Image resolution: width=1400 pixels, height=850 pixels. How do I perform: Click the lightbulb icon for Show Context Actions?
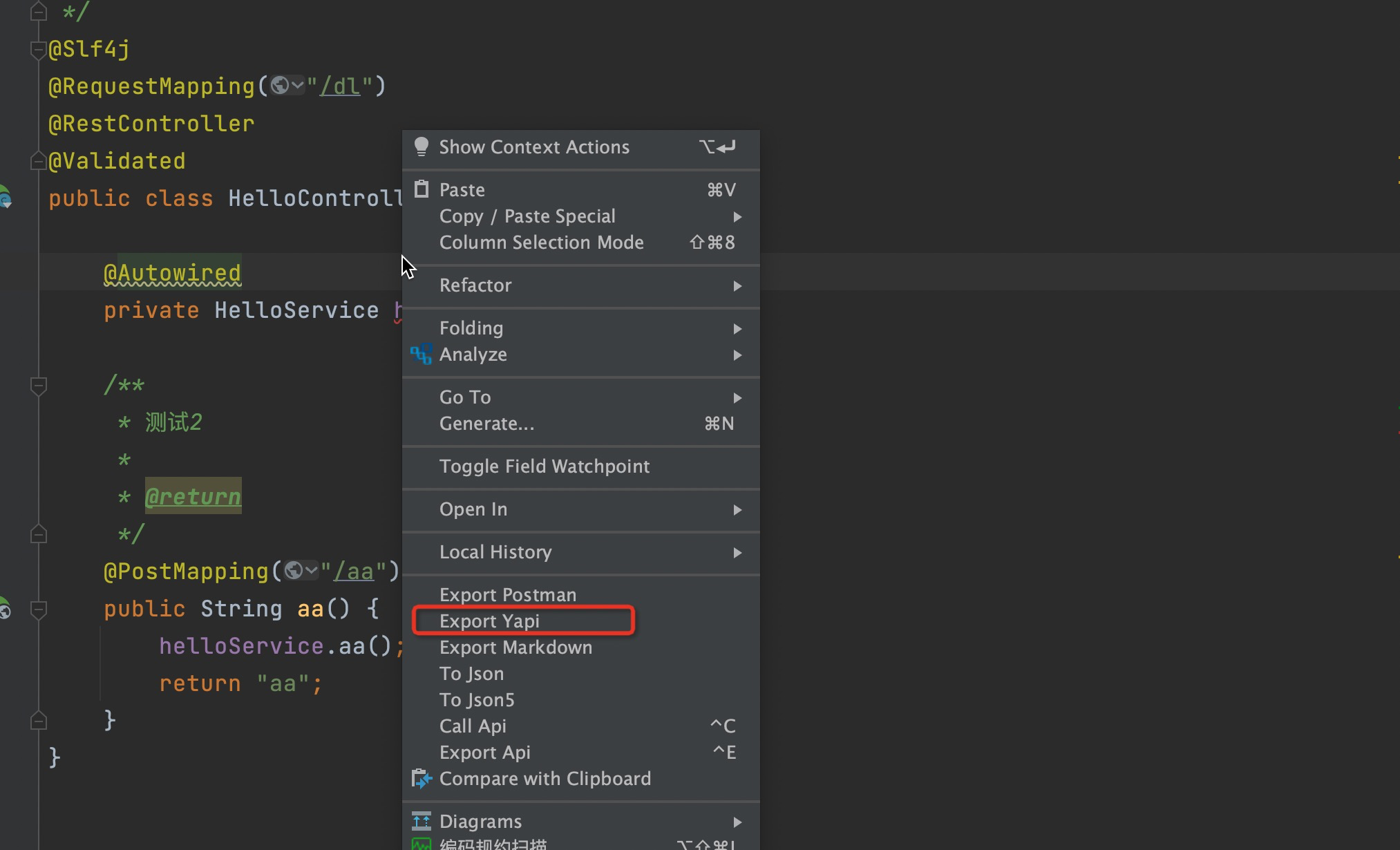point(422,147)
